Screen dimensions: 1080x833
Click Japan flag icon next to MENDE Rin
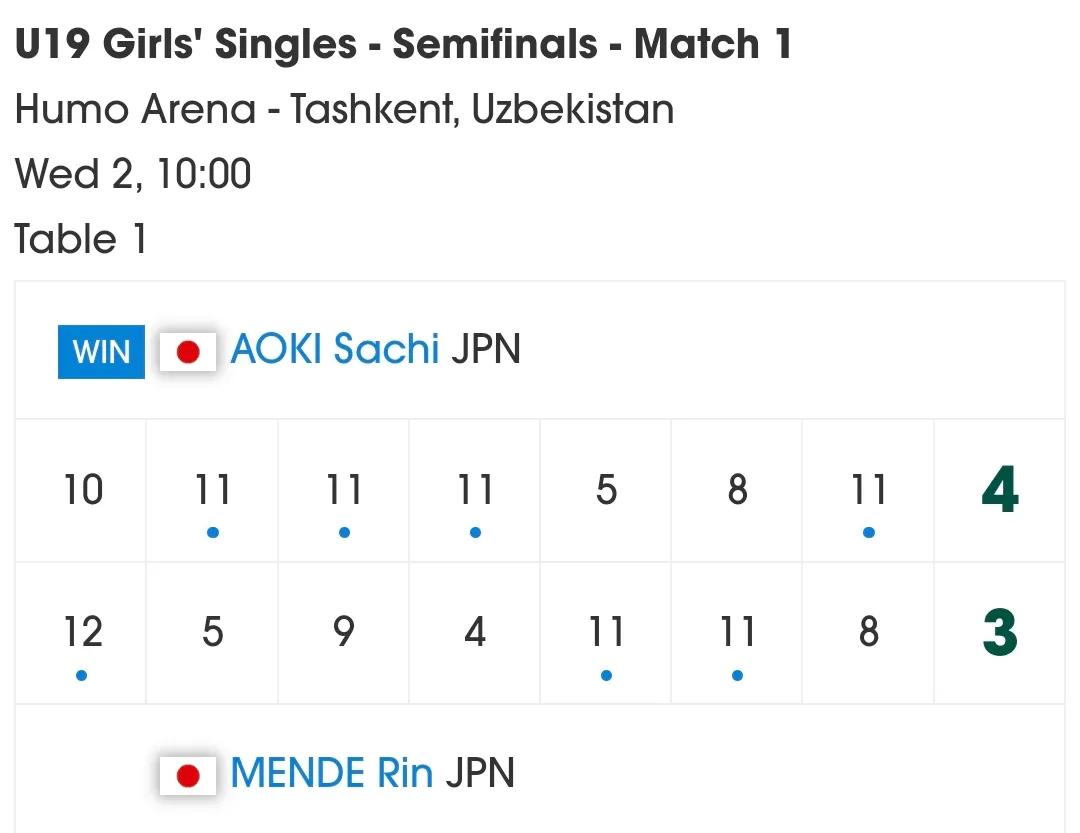188,776
